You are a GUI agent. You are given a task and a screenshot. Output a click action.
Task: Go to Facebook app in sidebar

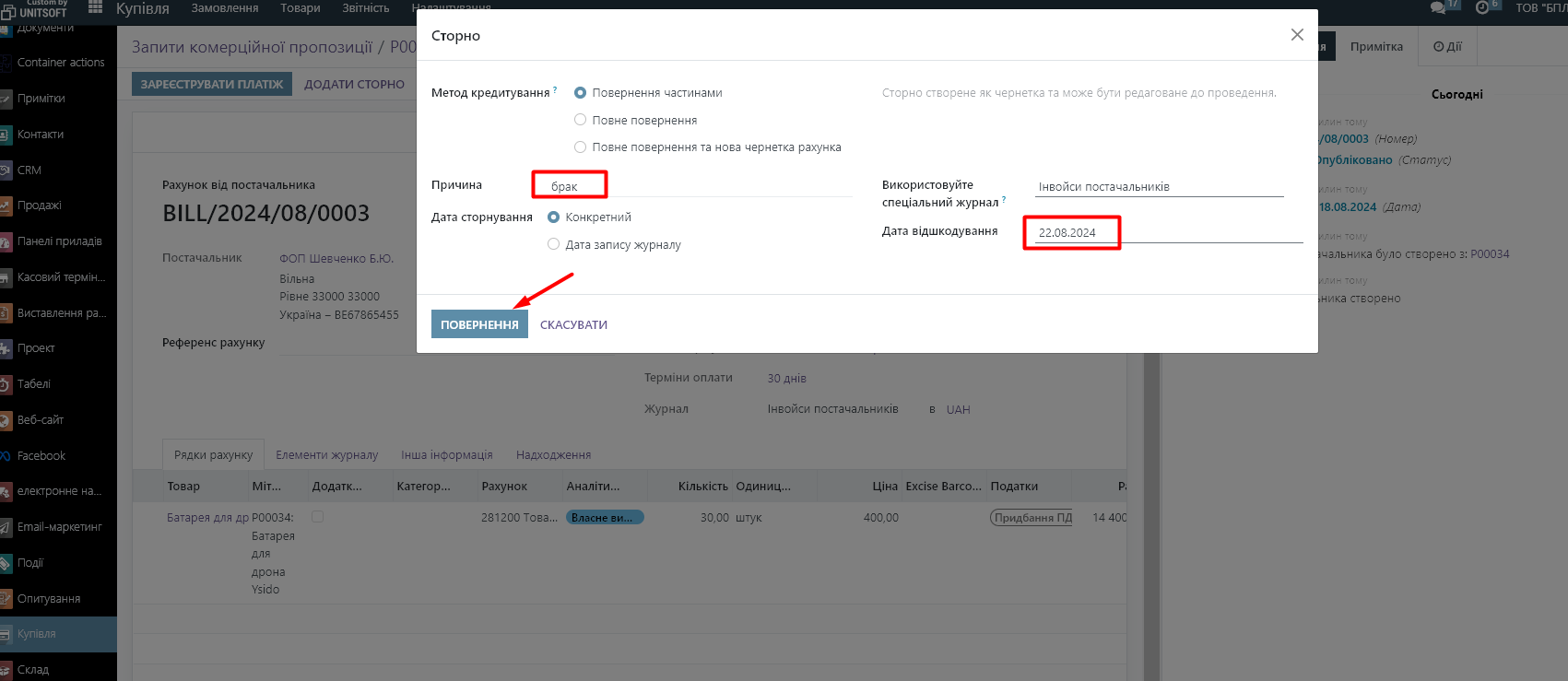pos(41,456)
